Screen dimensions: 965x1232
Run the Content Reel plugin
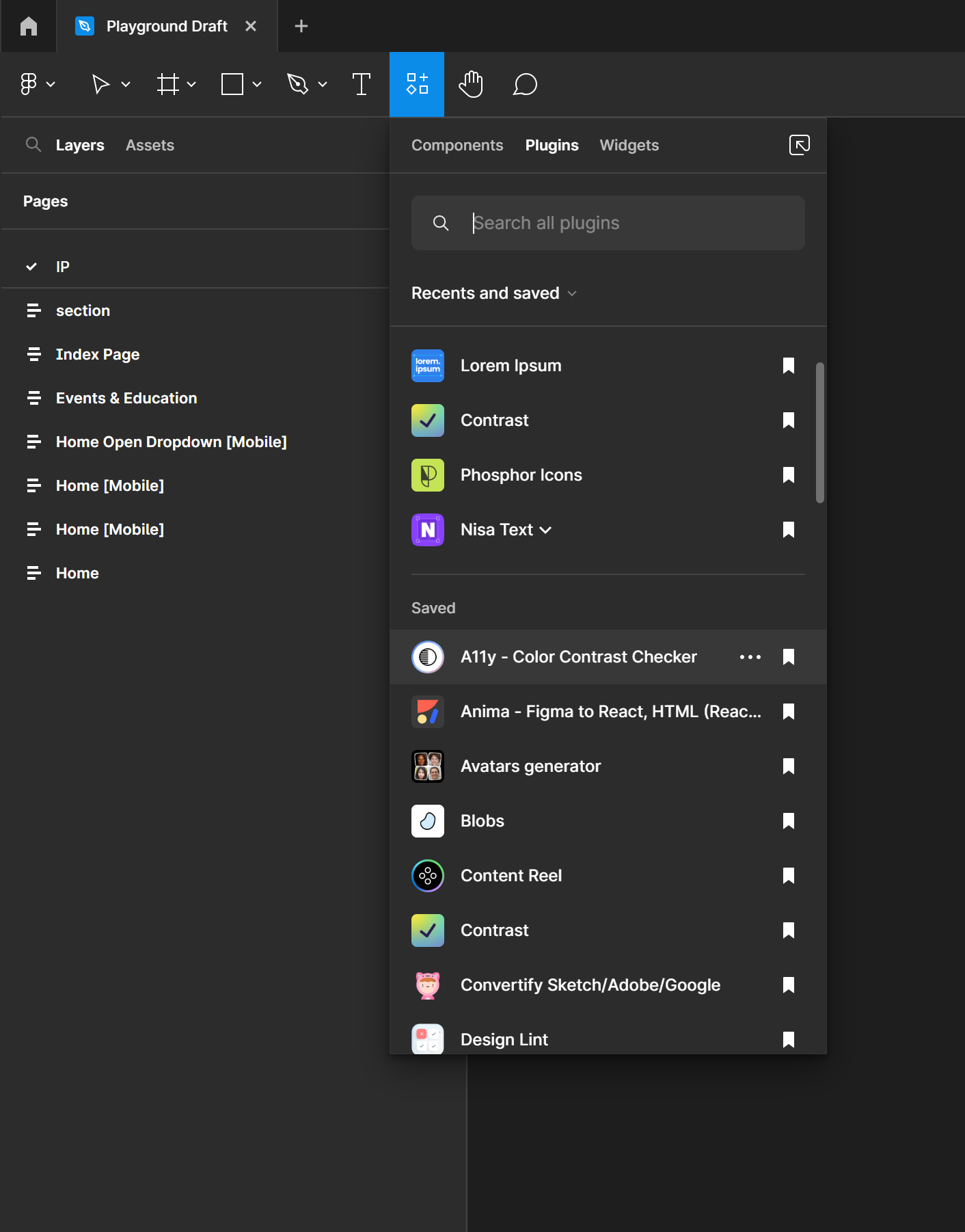tap(608, 876)
